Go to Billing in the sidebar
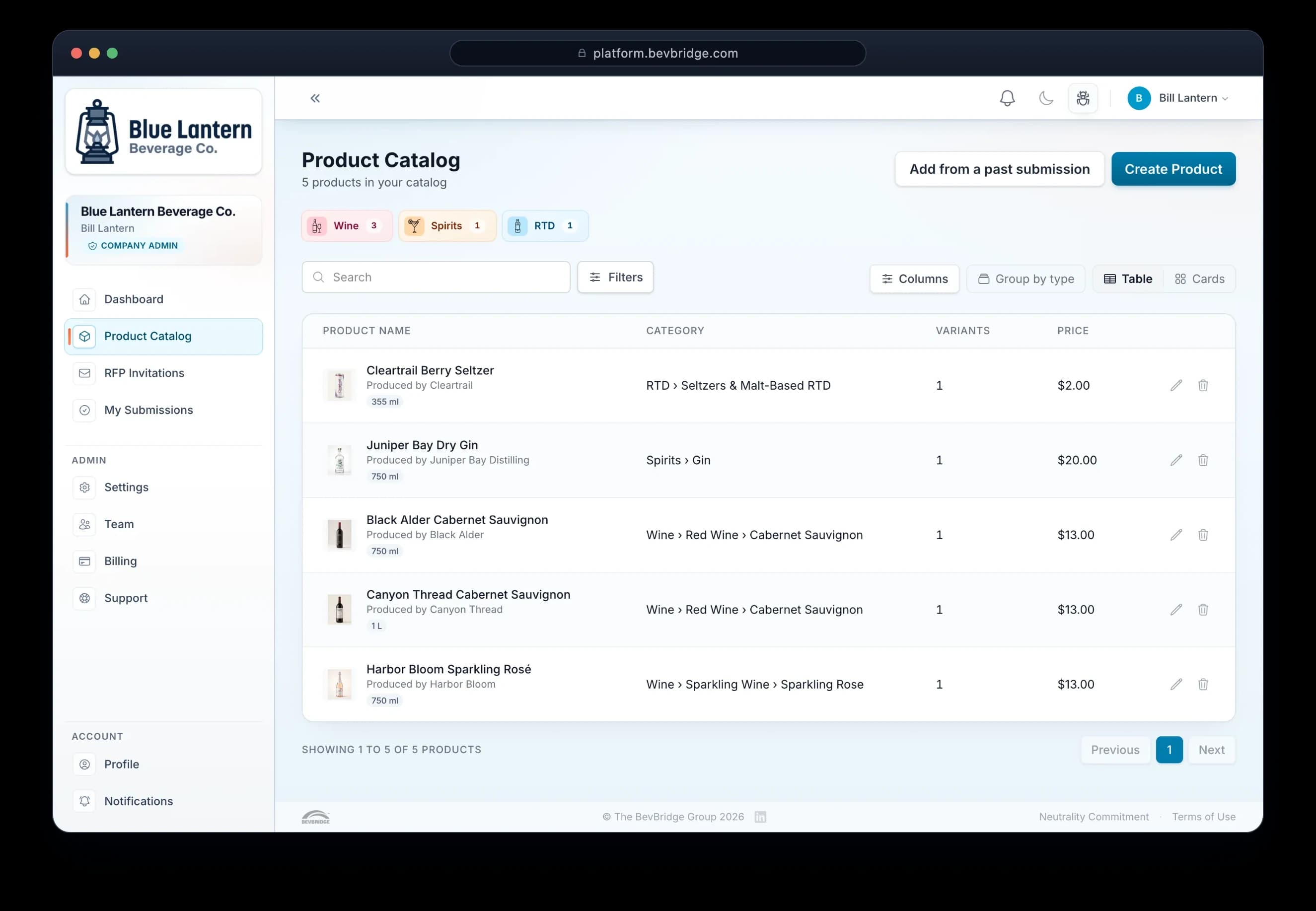This screenshot has height=911, width=1316. (x=163, y=561)
